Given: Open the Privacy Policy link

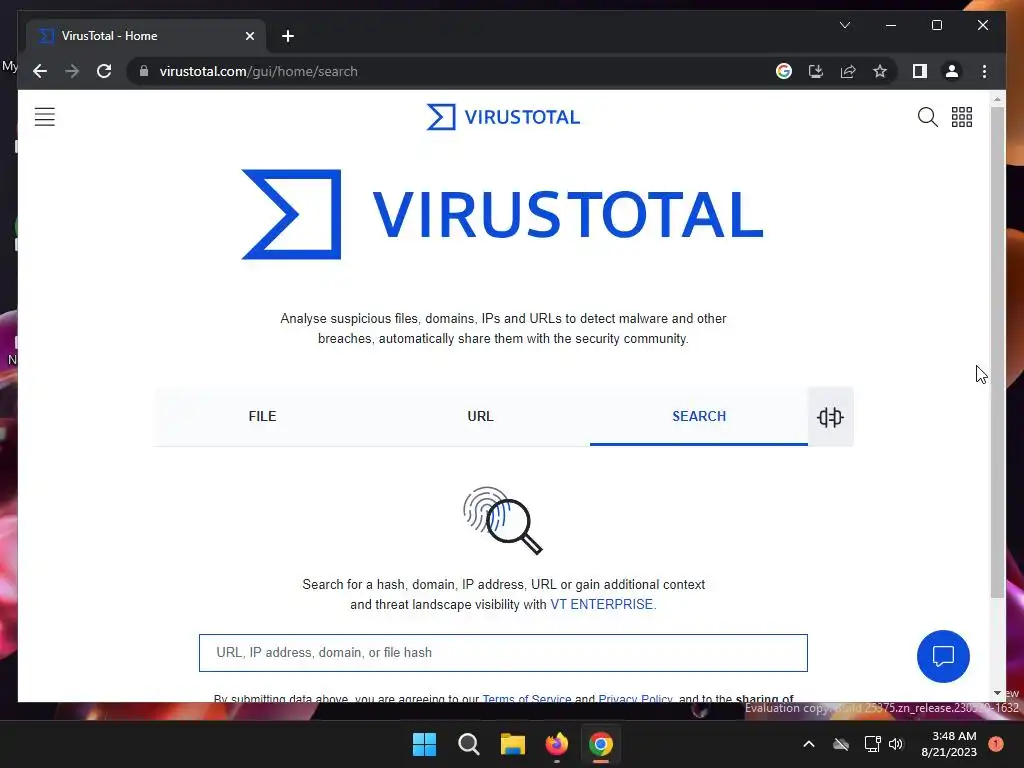Looking at the screenshot, I should click(x=635, y=697).
